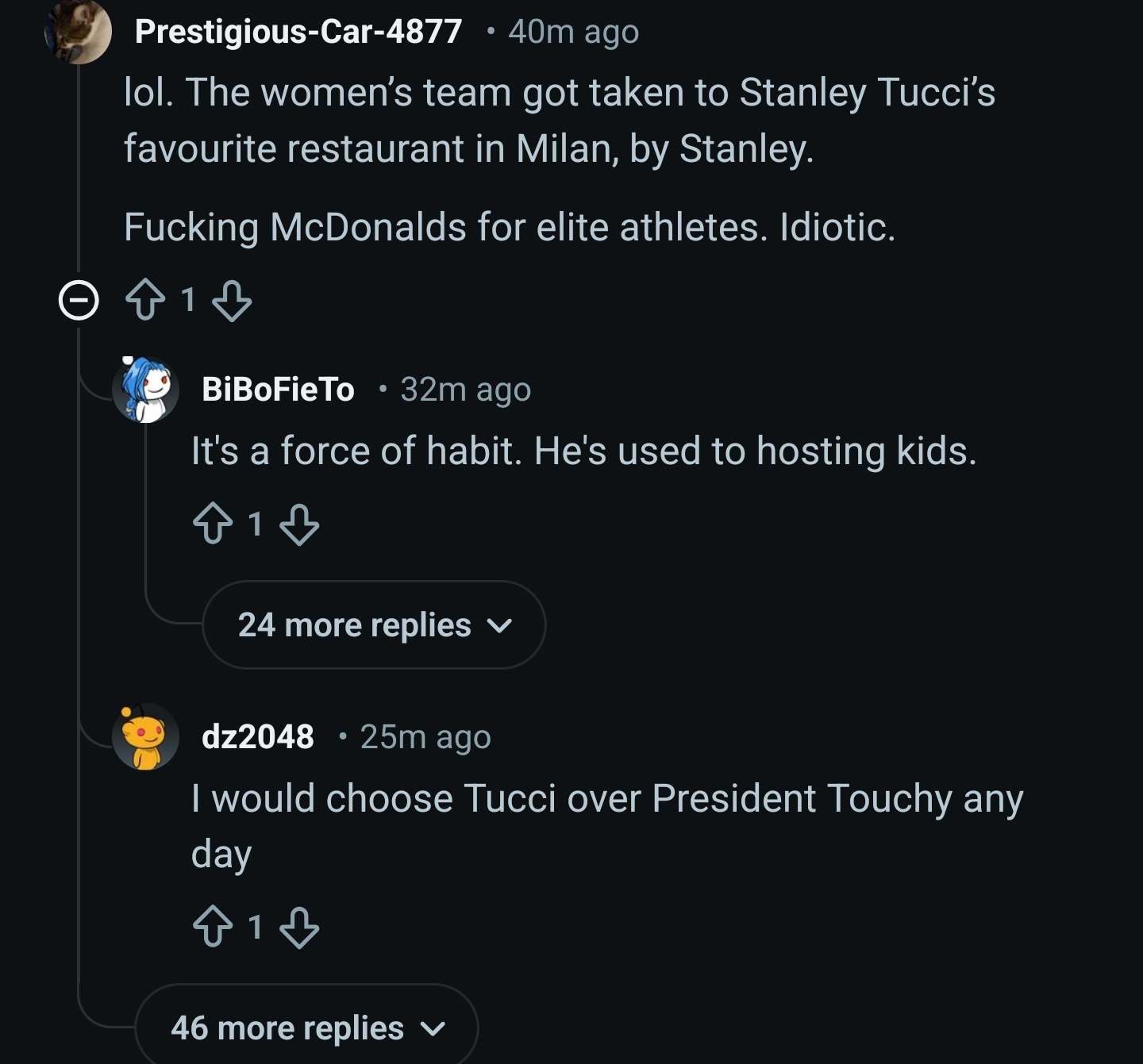Click the 32m ago timestamp
The height and width of the screenshot is (1064, 1143).
(465, 389)
